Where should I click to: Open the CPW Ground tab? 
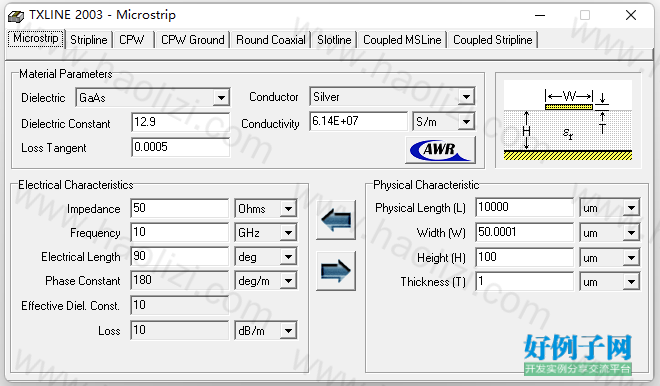(193, 40)
